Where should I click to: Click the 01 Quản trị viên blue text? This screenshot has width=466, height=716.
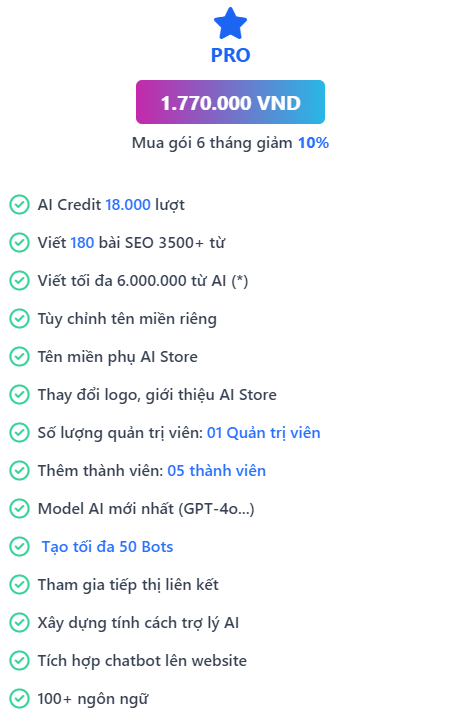(263, 433)
